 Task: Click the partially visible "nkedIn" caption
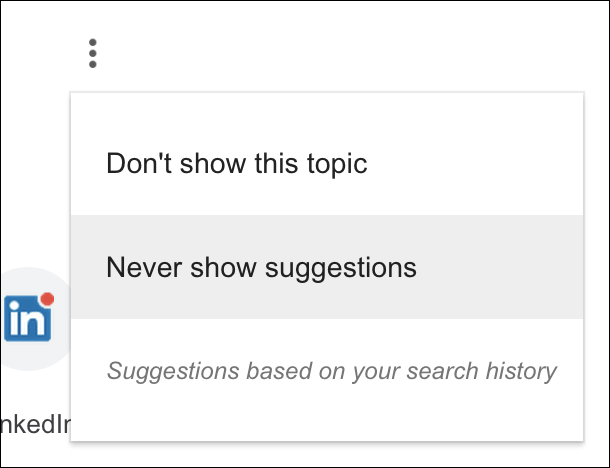[x=35, y=424]
